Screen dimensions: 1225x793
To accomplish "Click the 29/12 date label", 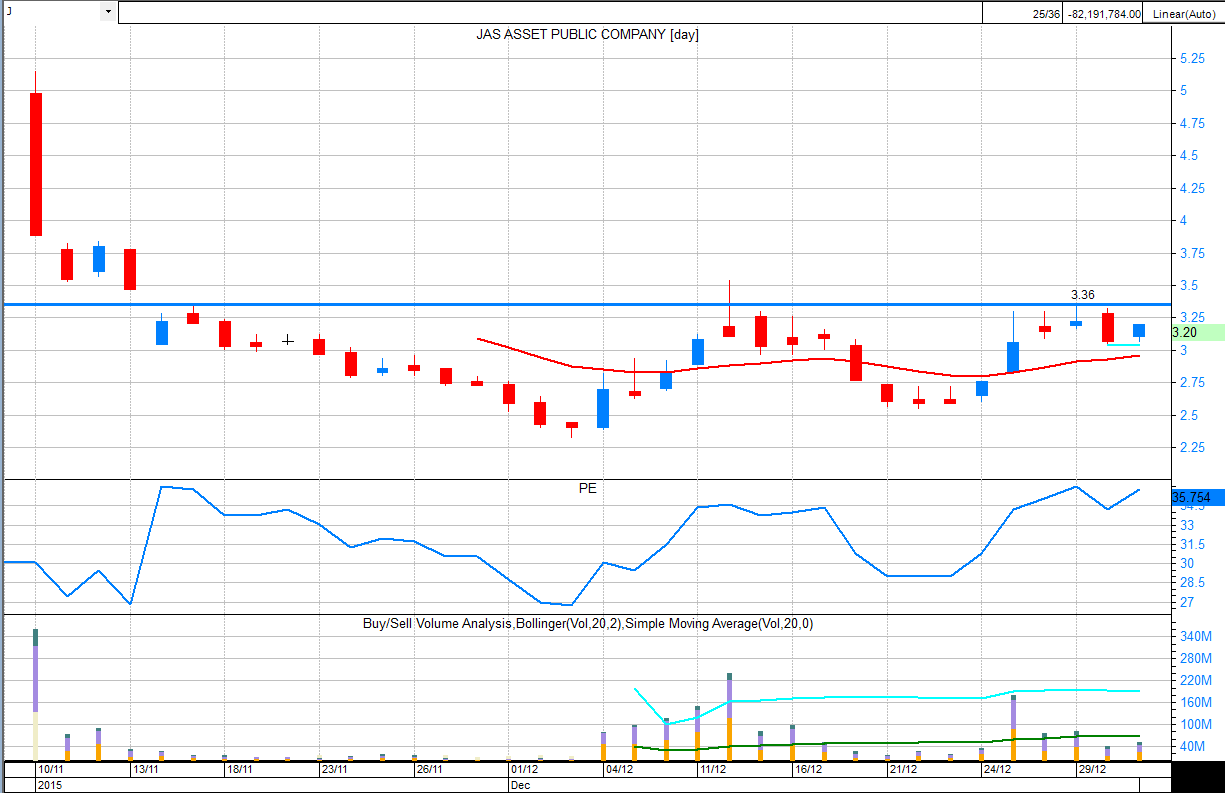I will coord(1091,770).
